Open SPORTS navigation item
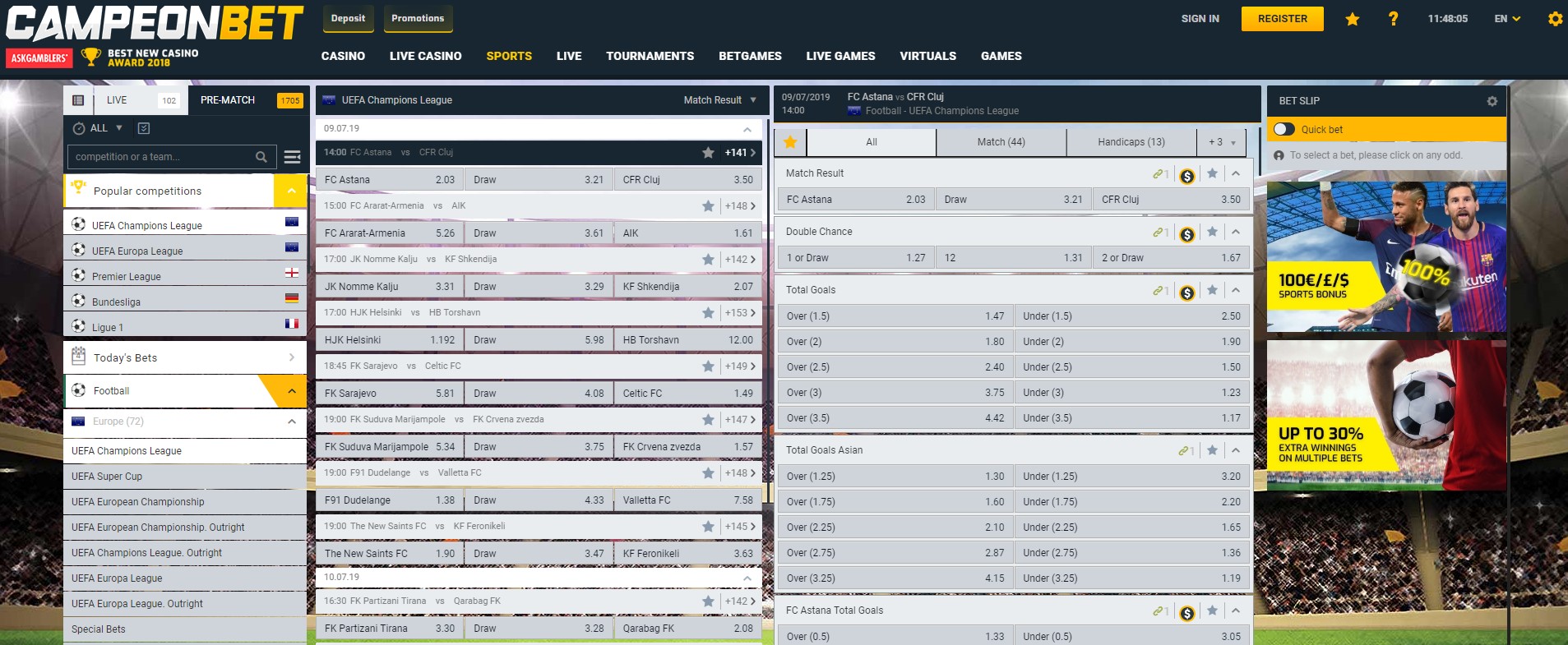 [x=509, y=56]
